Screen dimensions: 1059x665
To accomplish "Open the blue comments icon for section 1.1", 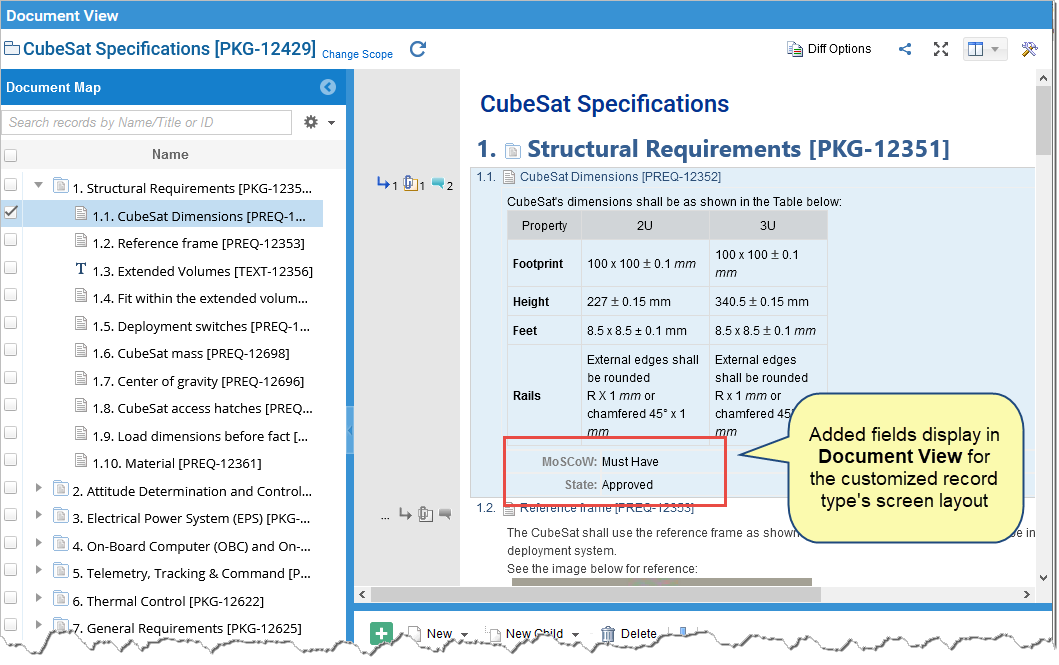I will 438,183.
